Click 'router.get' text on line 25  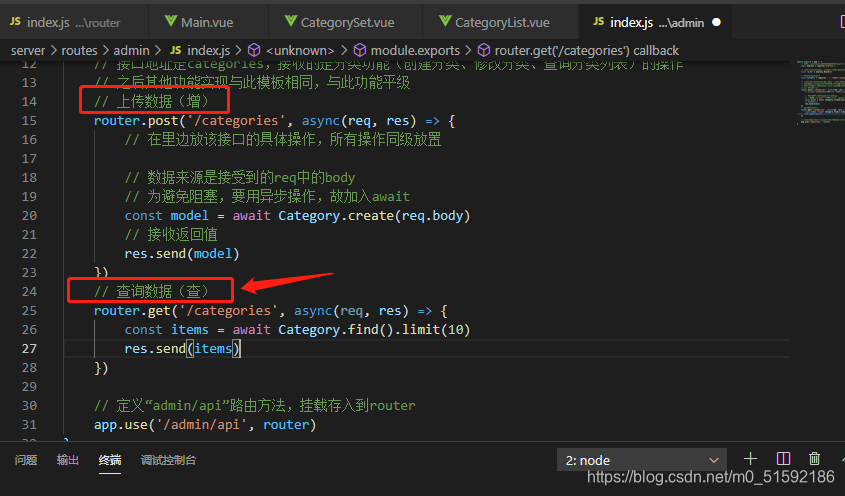(x=132, y=311)
